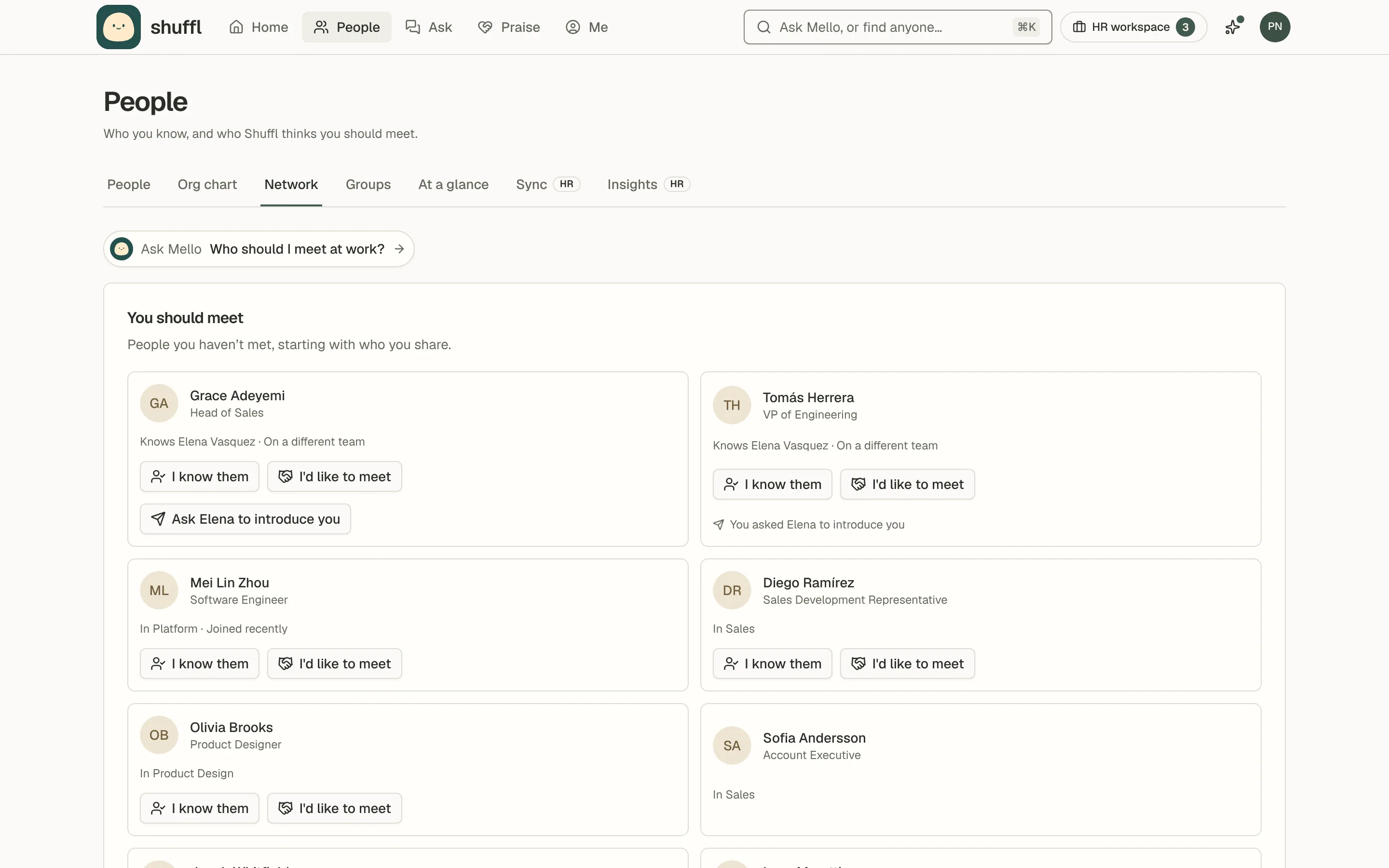This screenshot has width=1389, height=868.
Task: Click the ⌘K shortcut badge
Action: (1026, 27)
